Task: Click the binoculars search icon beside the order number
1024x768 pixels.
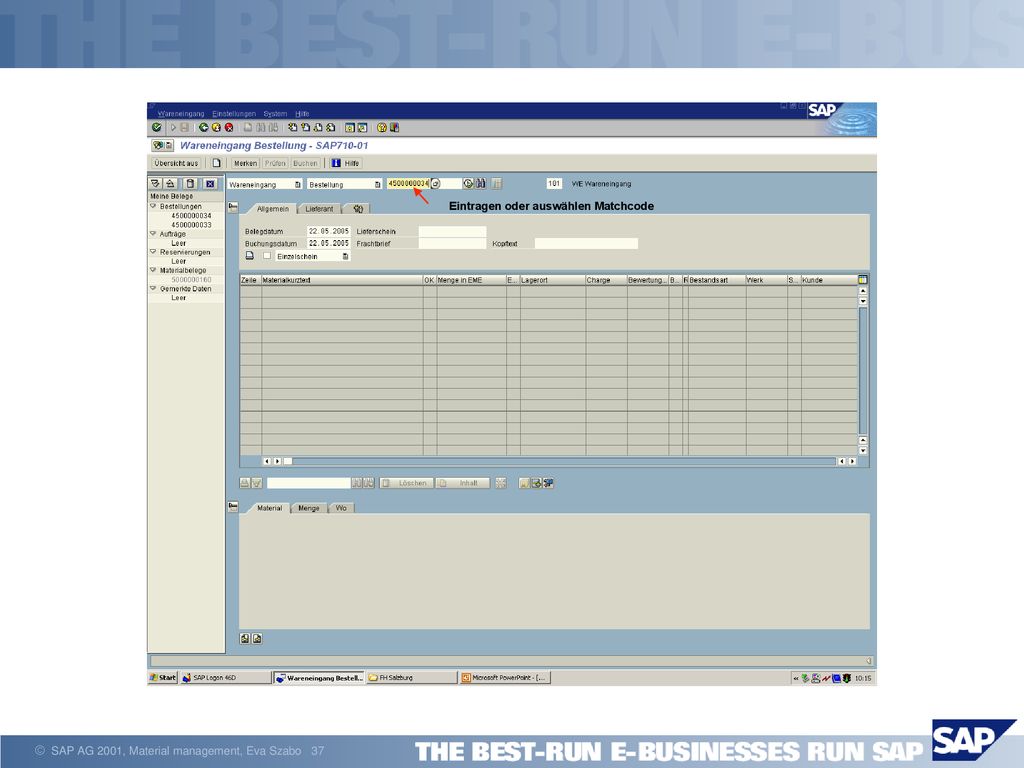Action: 481,184
